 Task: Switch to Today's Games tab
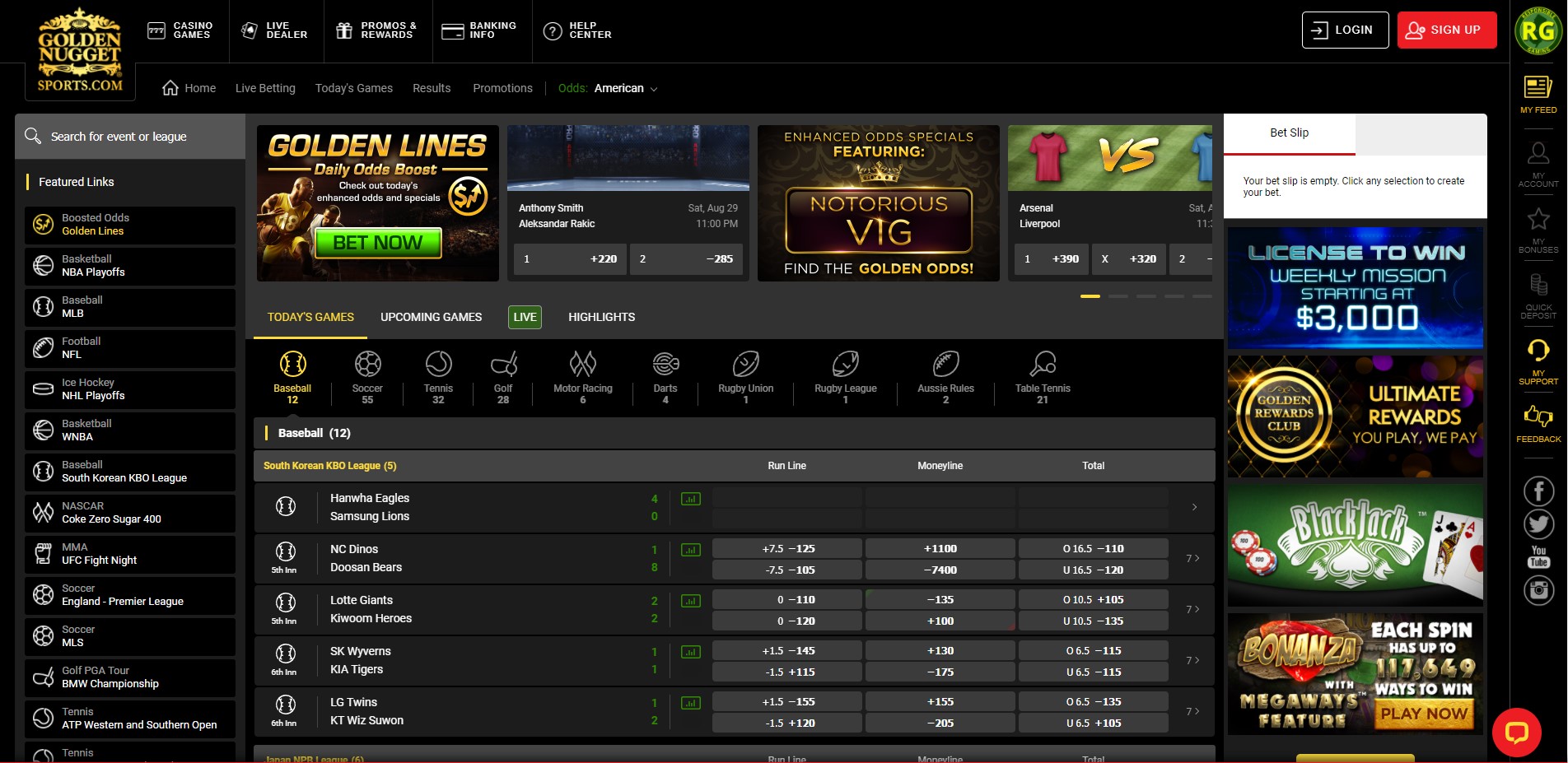310,317
